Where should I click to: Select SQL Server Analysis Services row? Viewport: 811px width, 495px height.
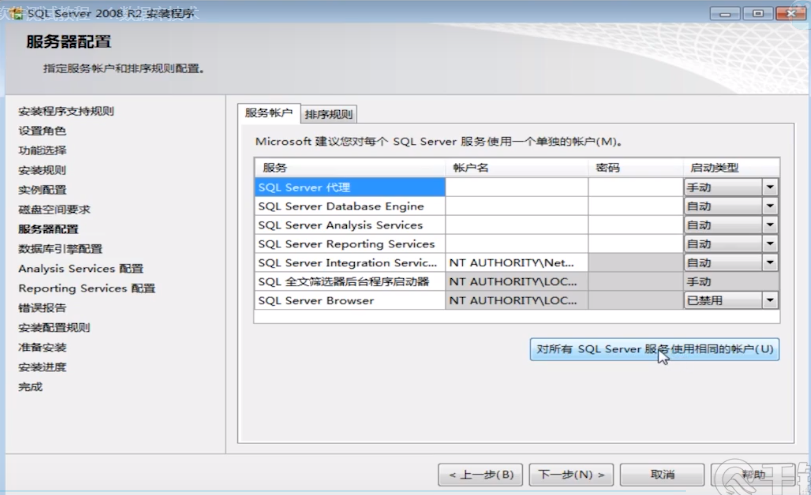point(350,225)
